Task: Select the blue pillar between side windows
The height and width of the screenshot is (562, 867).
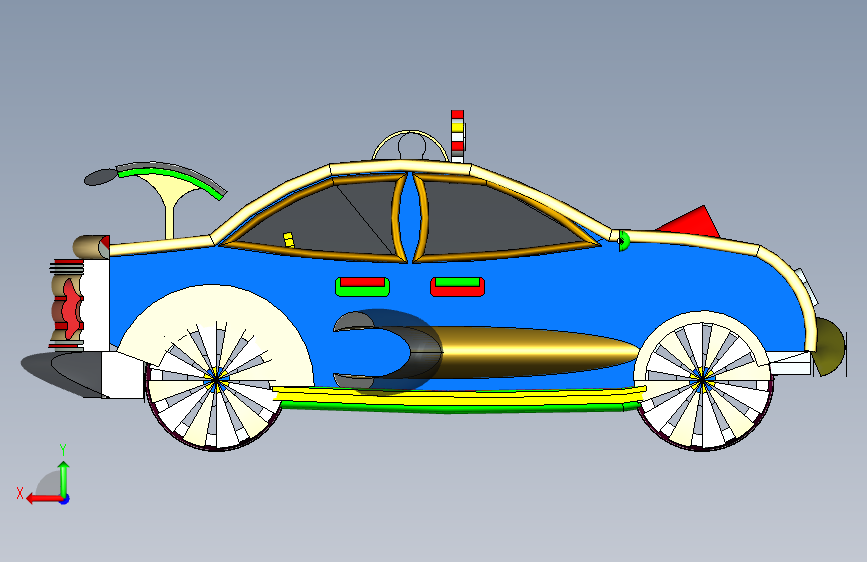Action: [x=410, y=218]
